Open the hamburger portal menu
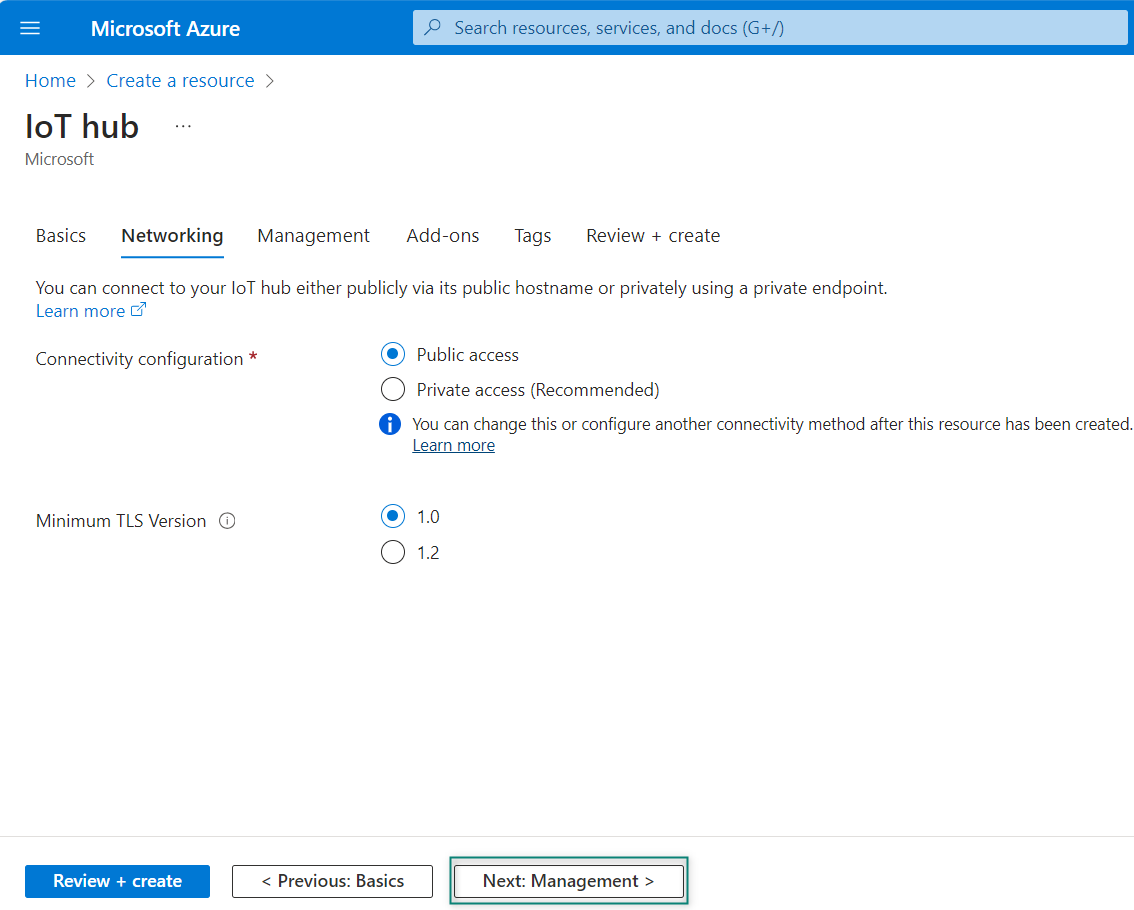 pyautogui.click(x=30, y=28)
